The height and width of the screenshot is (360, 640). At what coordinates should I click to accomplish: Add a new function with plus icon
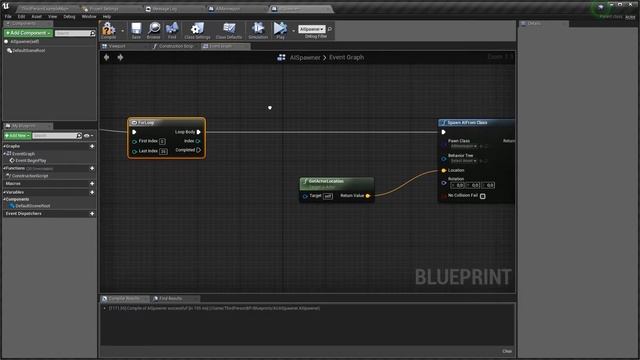point(92,168)
